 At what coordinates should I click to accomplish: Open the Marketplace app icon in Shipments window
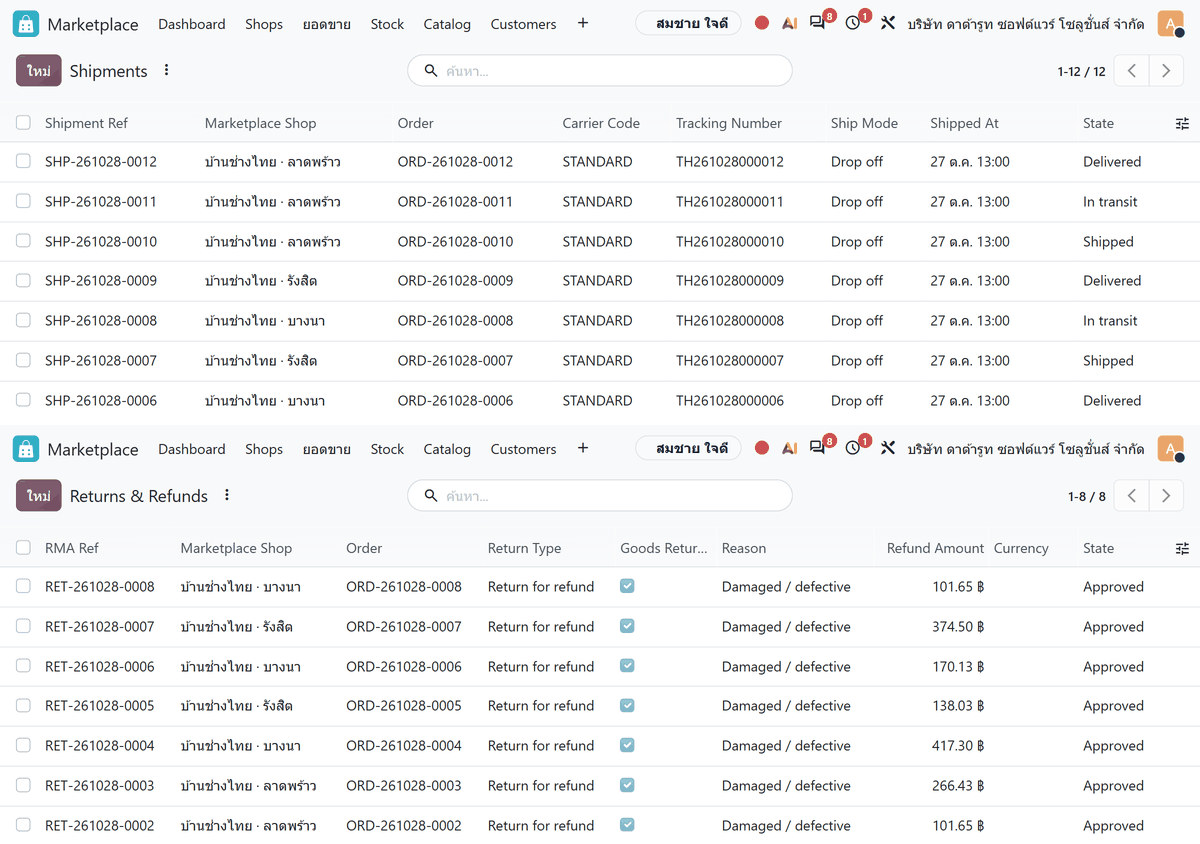coord(26,24)
